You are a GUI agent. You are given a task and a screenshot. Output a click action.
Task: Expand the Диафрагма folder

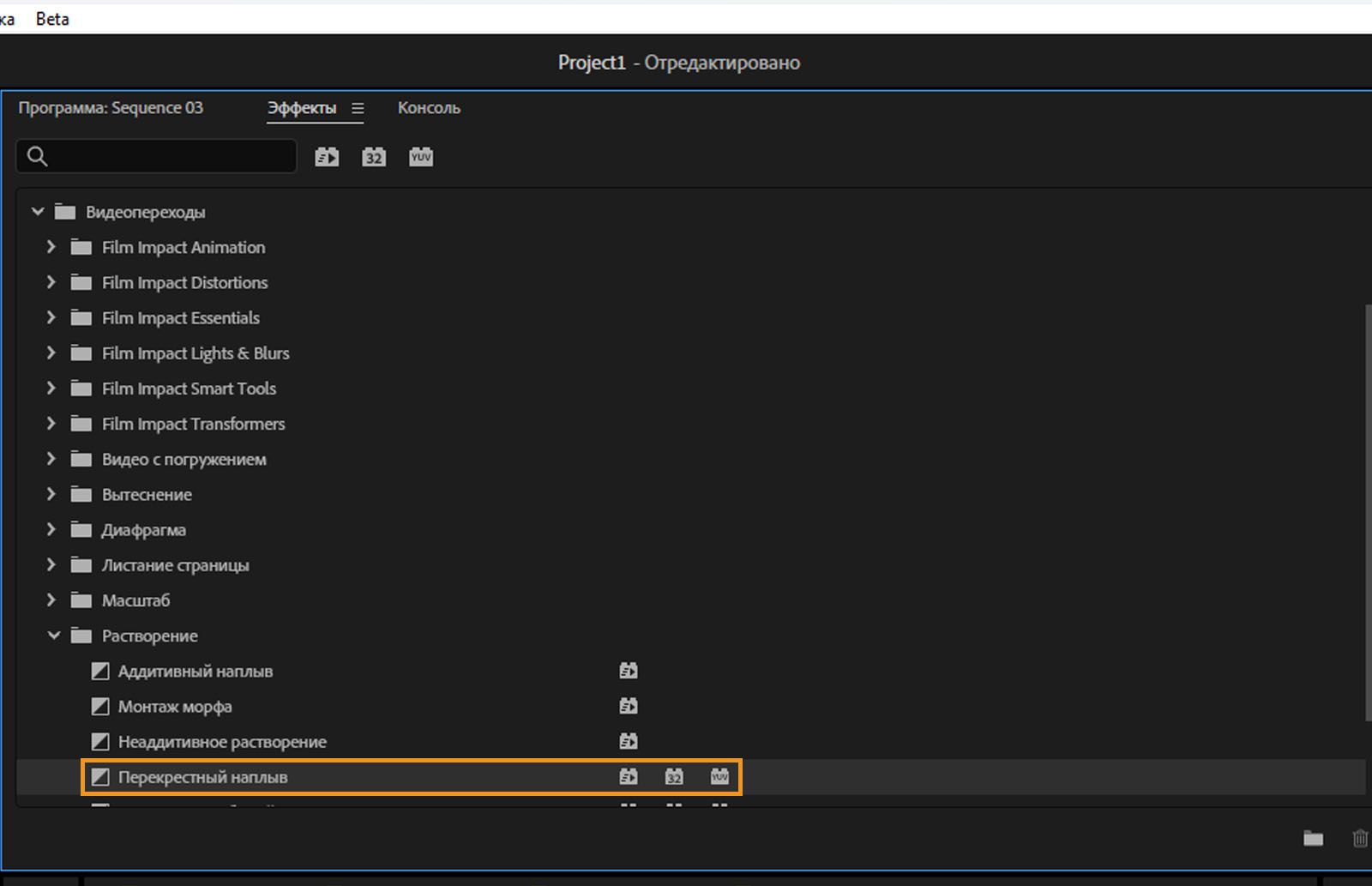pyautogui.click(x=51, y=529)
